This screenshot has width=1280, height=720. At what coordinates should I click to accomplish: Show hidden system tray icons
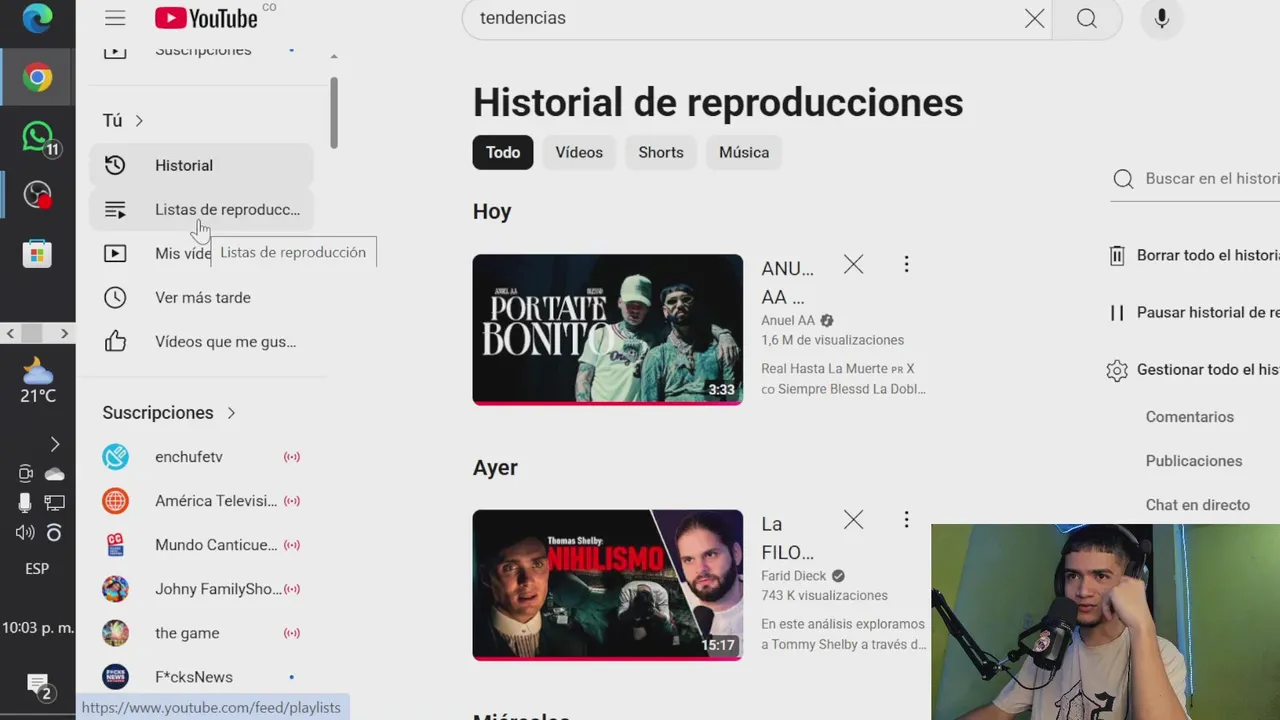55,444
